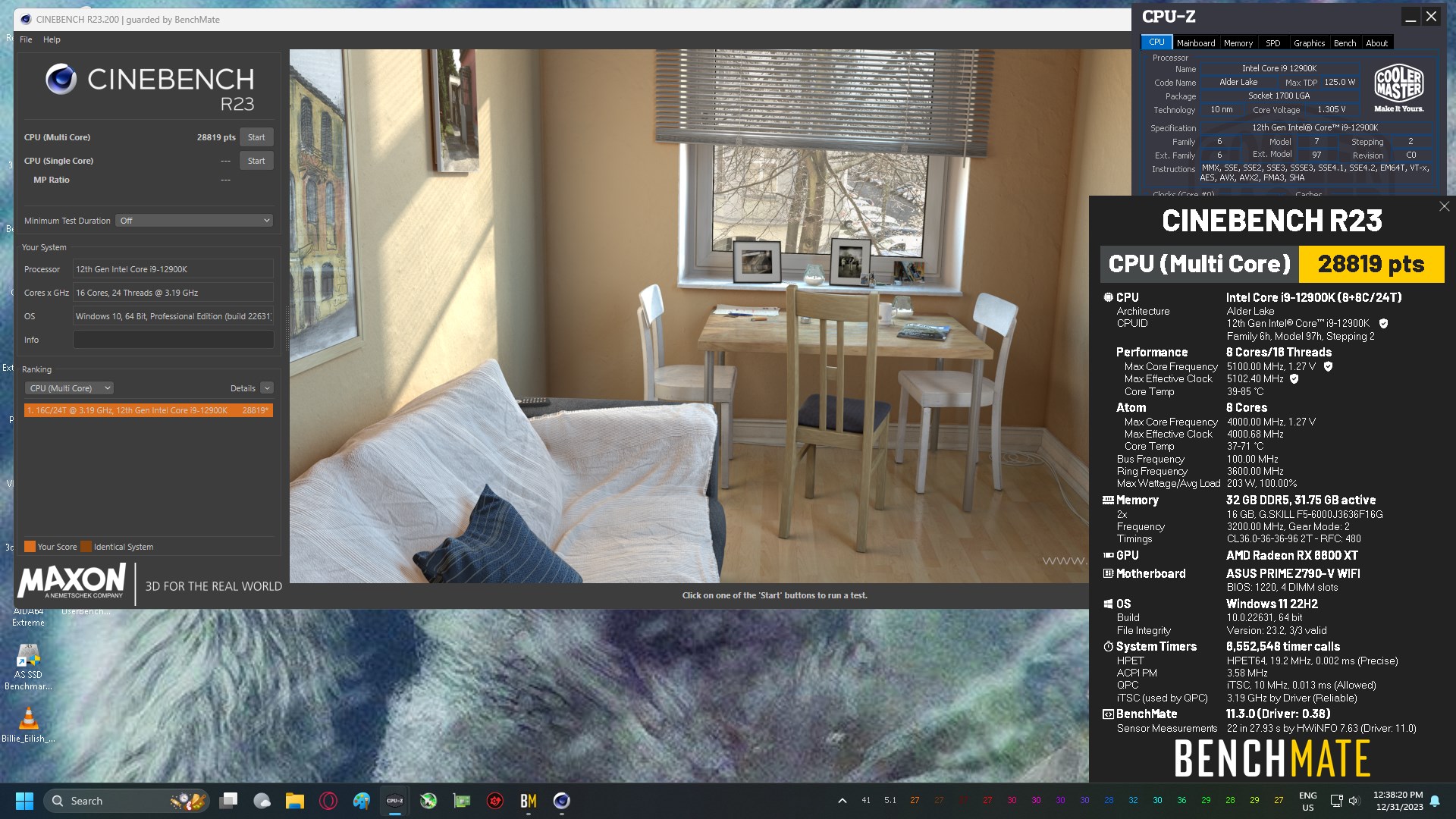Open the ENG US language switcher
This screenshot has height=819, width=1456.
(1308, 801)
